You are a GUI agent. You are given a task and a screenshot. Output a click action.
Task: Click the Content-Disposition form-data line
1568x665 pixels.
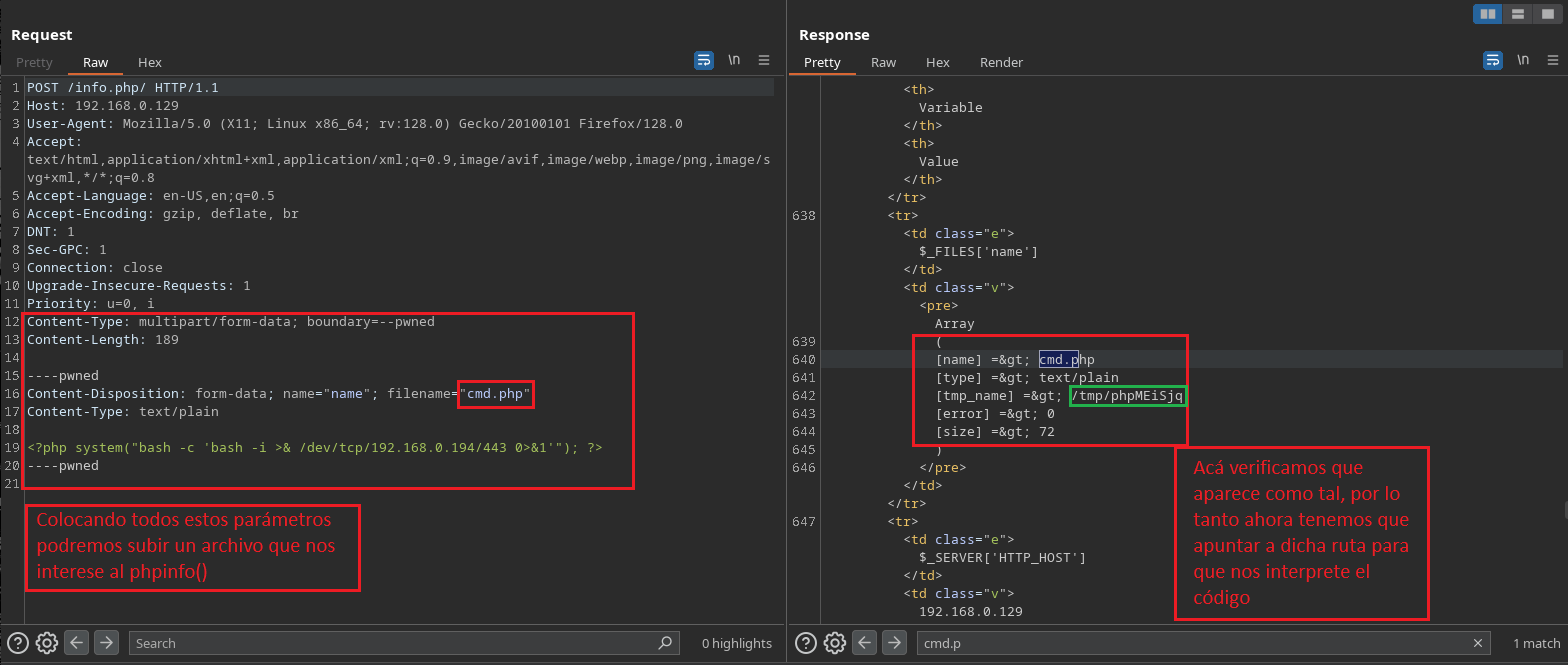pos(279,393)
